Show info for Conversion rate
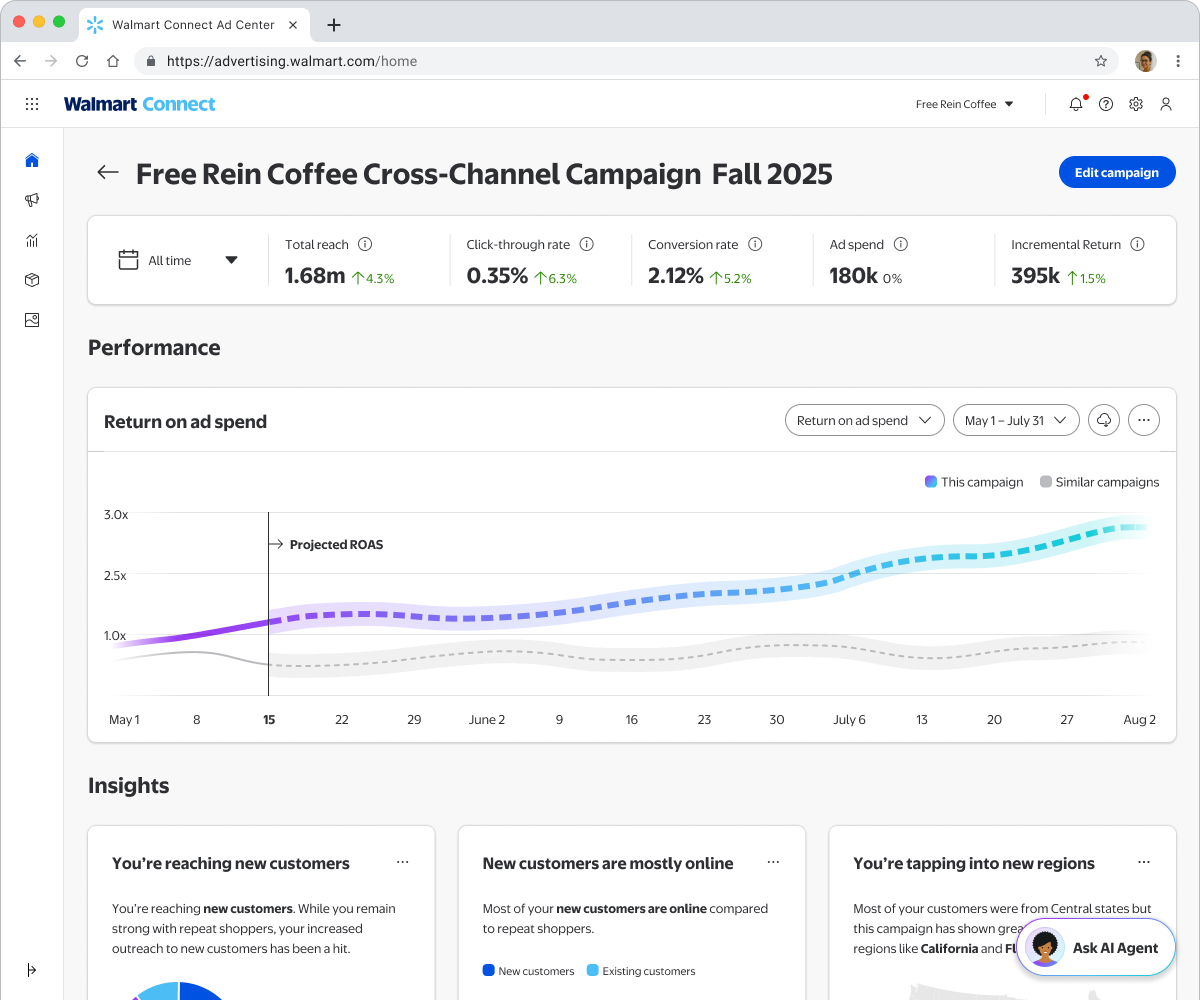Screen dimensions: 1200x1000 point(755,244)
